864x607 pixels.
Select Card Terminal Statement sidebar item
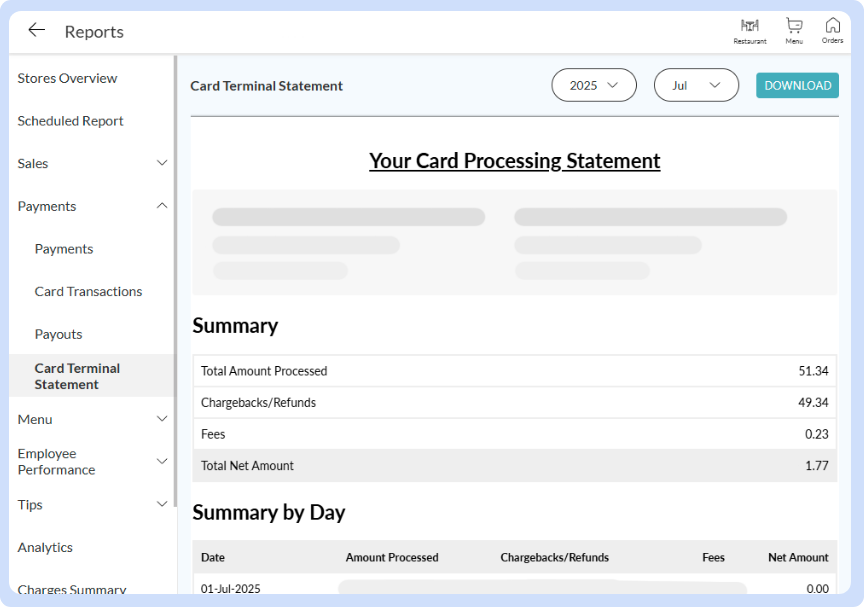click(x=77, y=376)
